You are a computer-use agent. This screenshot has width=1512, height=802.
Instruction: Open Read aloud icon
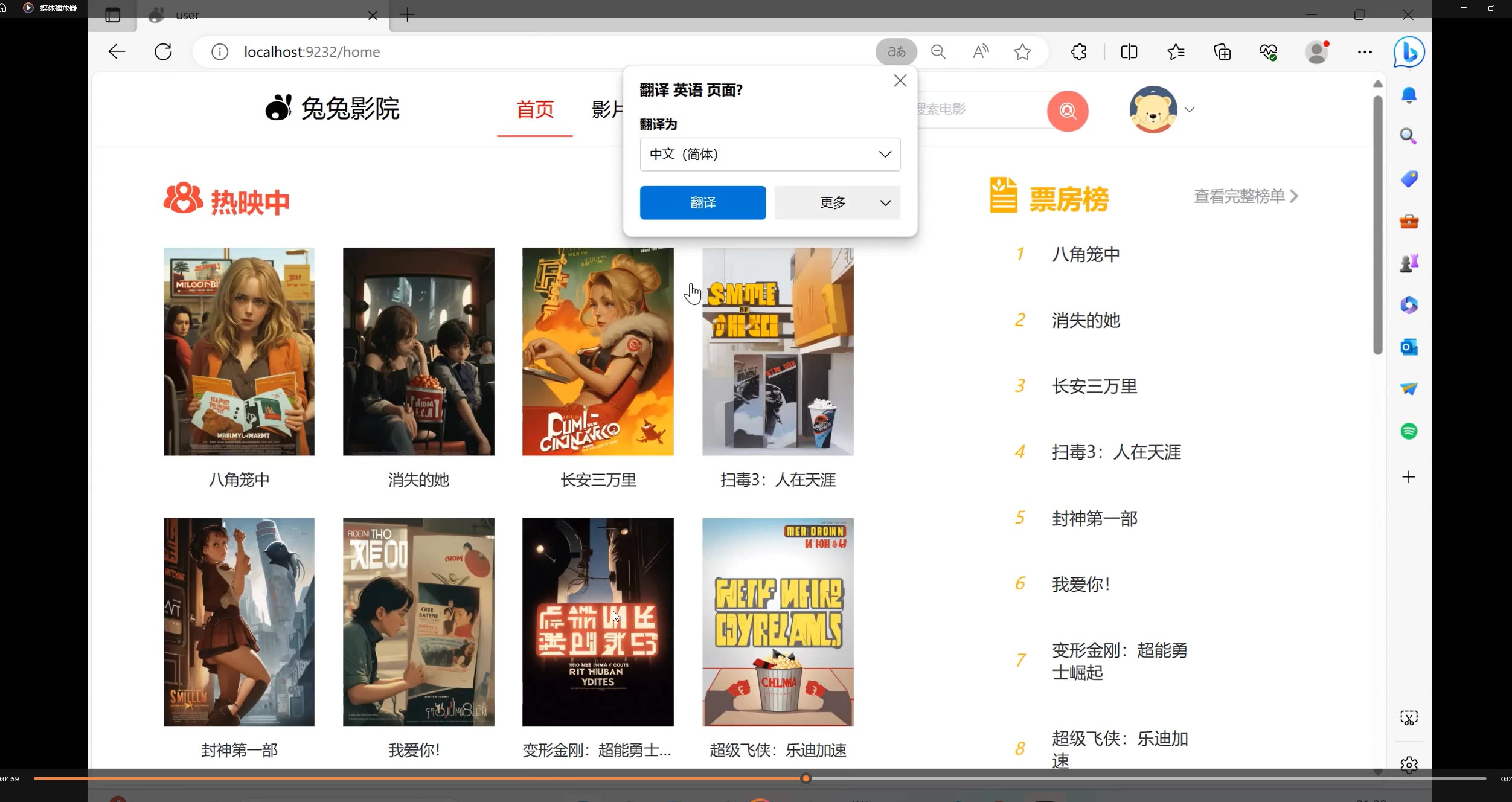pyautogui.click(x=981, y=52)
